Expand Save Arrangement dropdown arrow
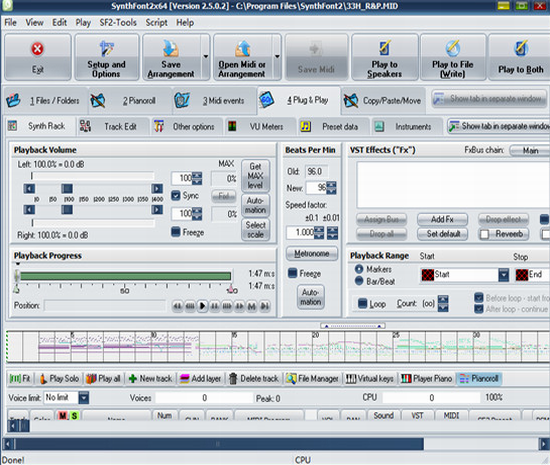This screenshot has height=465, width=550. (x=206, y=57)
